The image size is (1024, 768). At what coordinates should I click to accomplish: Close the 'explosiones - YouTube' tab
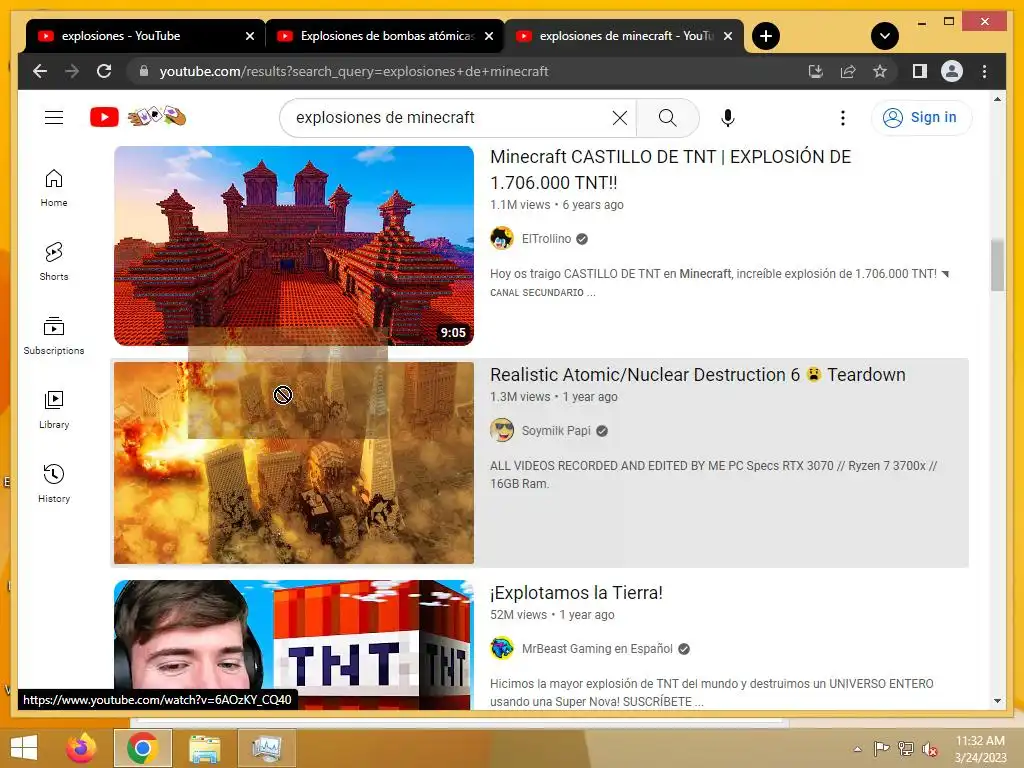[x=249, y=37]
